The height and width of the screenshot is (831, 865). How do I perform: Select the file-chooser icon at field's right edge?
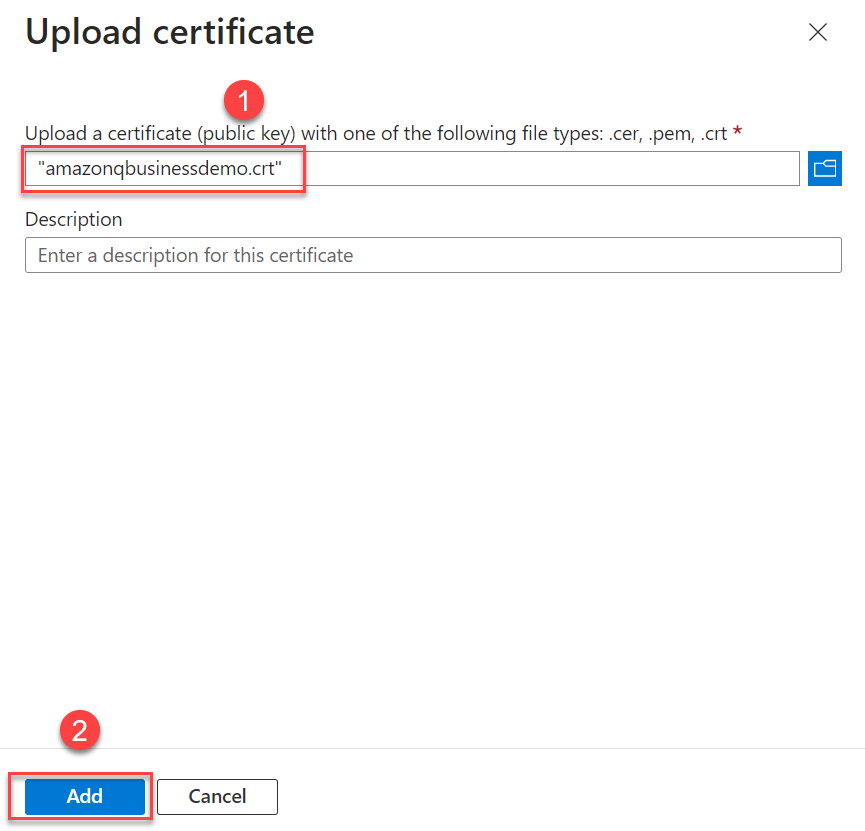tap(824, 168)
